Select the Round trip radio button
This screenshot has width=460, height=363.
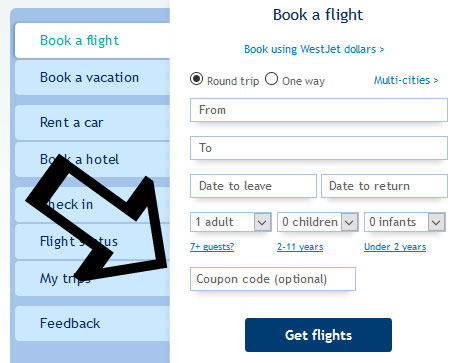(x=196, y=79)
